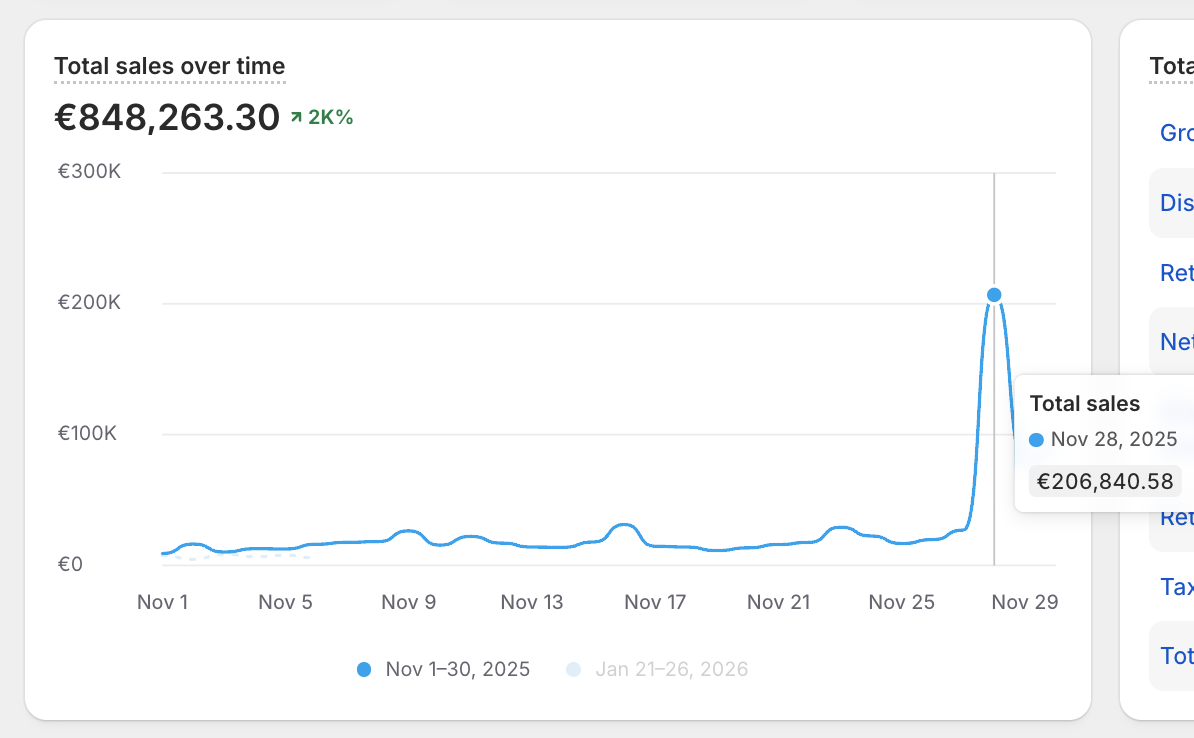Screen dimensions: 1194x738
Task: Toggle the "Nov 1–30, 2025" legend series
Action: (x=457, y=670)
